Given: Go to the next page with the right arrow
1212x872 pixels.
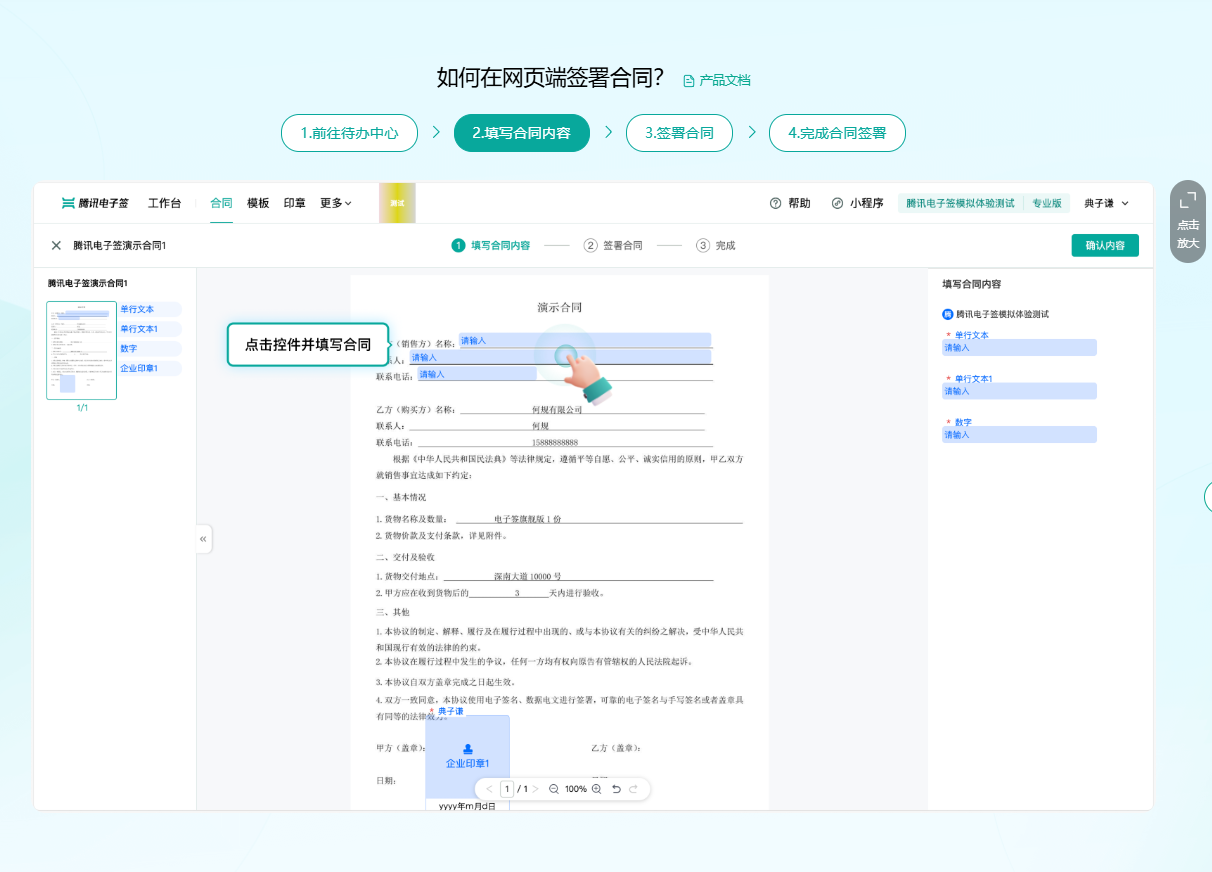Looking at the screenshot, I should pos(538,789).
